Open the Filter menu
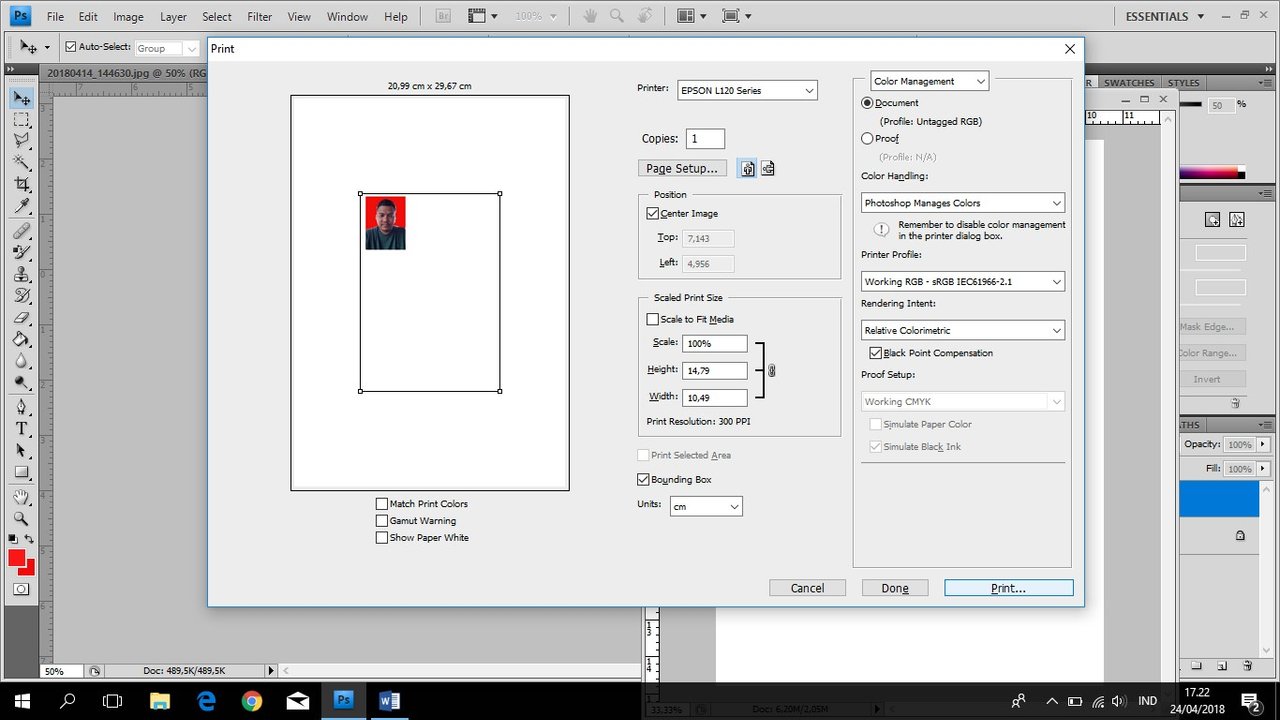This screenshot has height=720, width=1280. click(259, 17)
